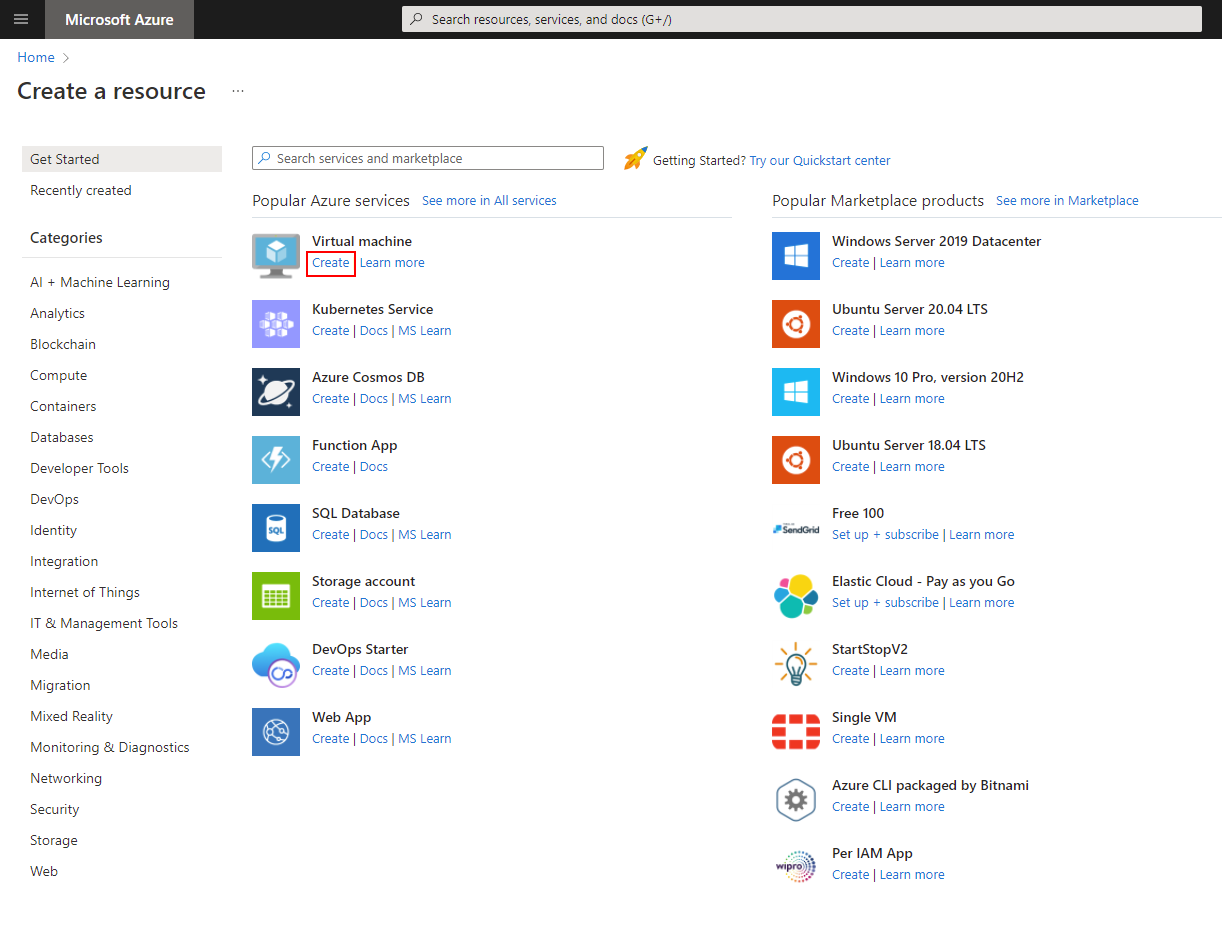Open the hamburger portal menu

coord(21,19)
